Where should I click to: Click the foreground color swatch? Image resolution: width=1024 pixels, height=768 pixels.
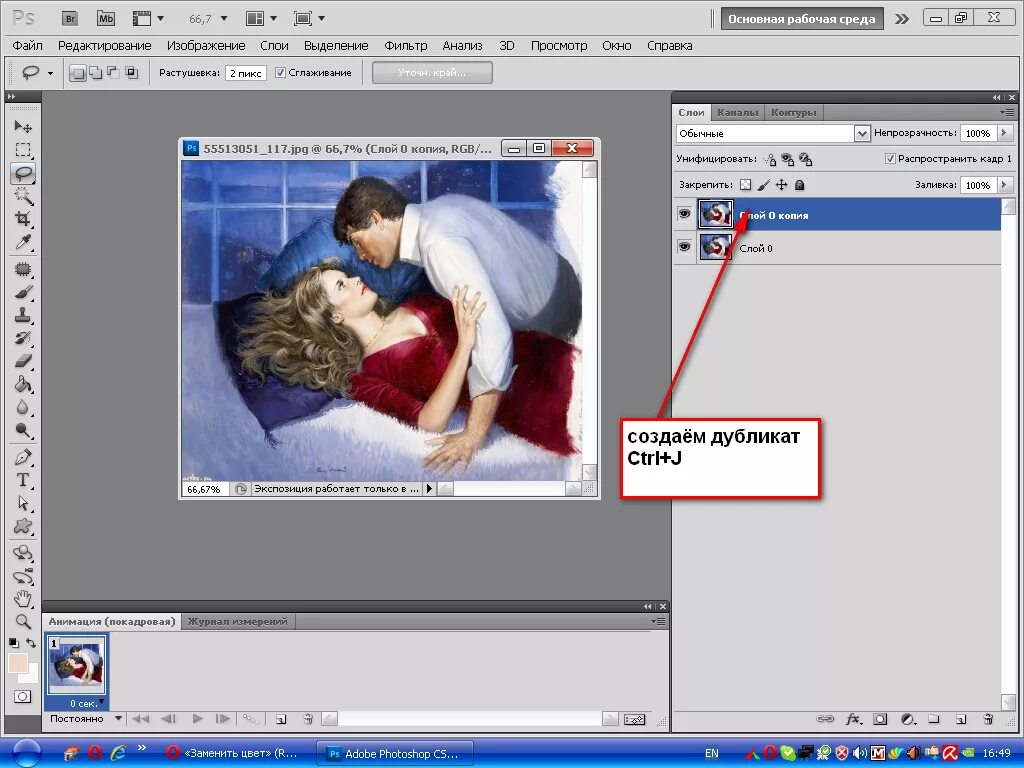(x=18, y=663)
